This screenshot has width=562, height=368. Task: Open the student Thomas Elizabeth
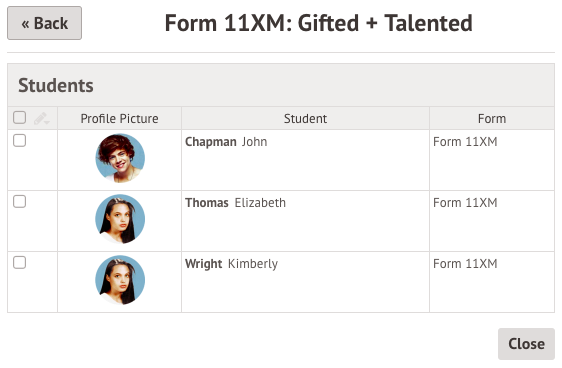[235, 203]
